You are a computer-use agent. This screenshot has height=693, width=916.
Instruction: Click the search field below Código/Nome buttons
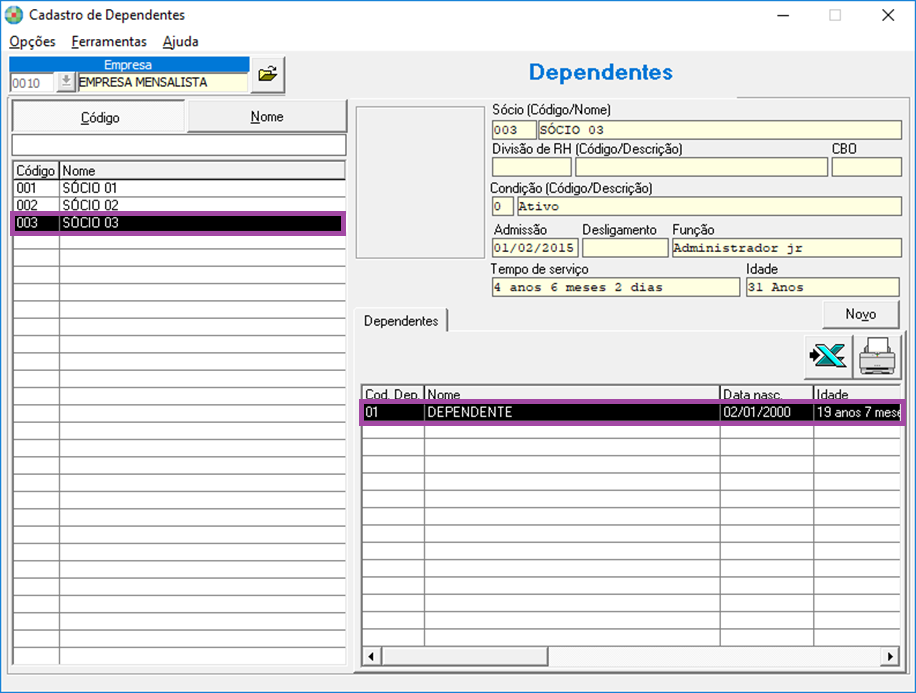(x=179, y=145)
